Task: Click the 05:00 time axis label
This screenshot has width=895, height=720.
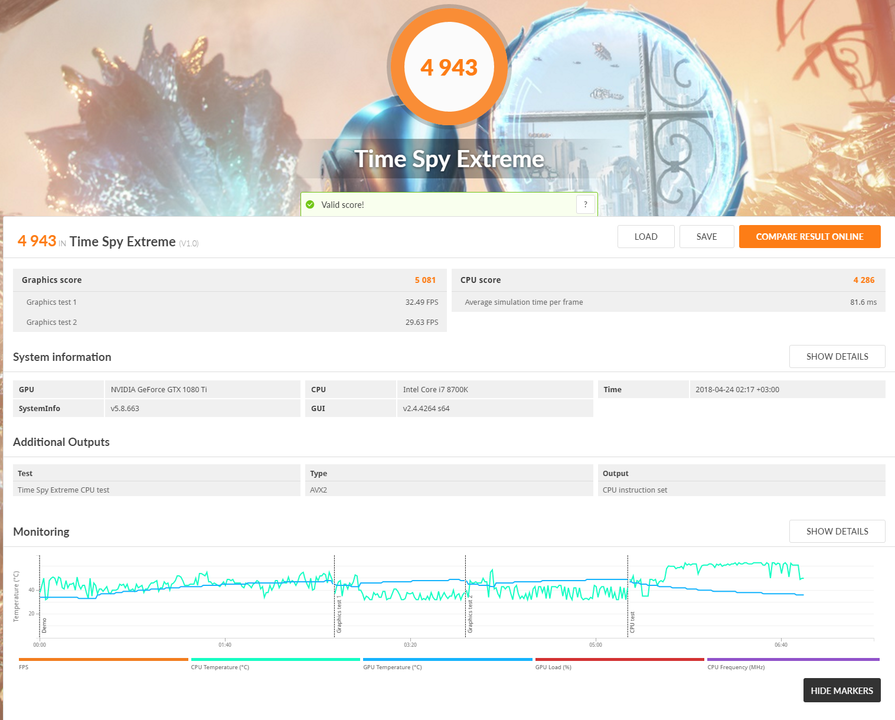Action: coord(595,645)
